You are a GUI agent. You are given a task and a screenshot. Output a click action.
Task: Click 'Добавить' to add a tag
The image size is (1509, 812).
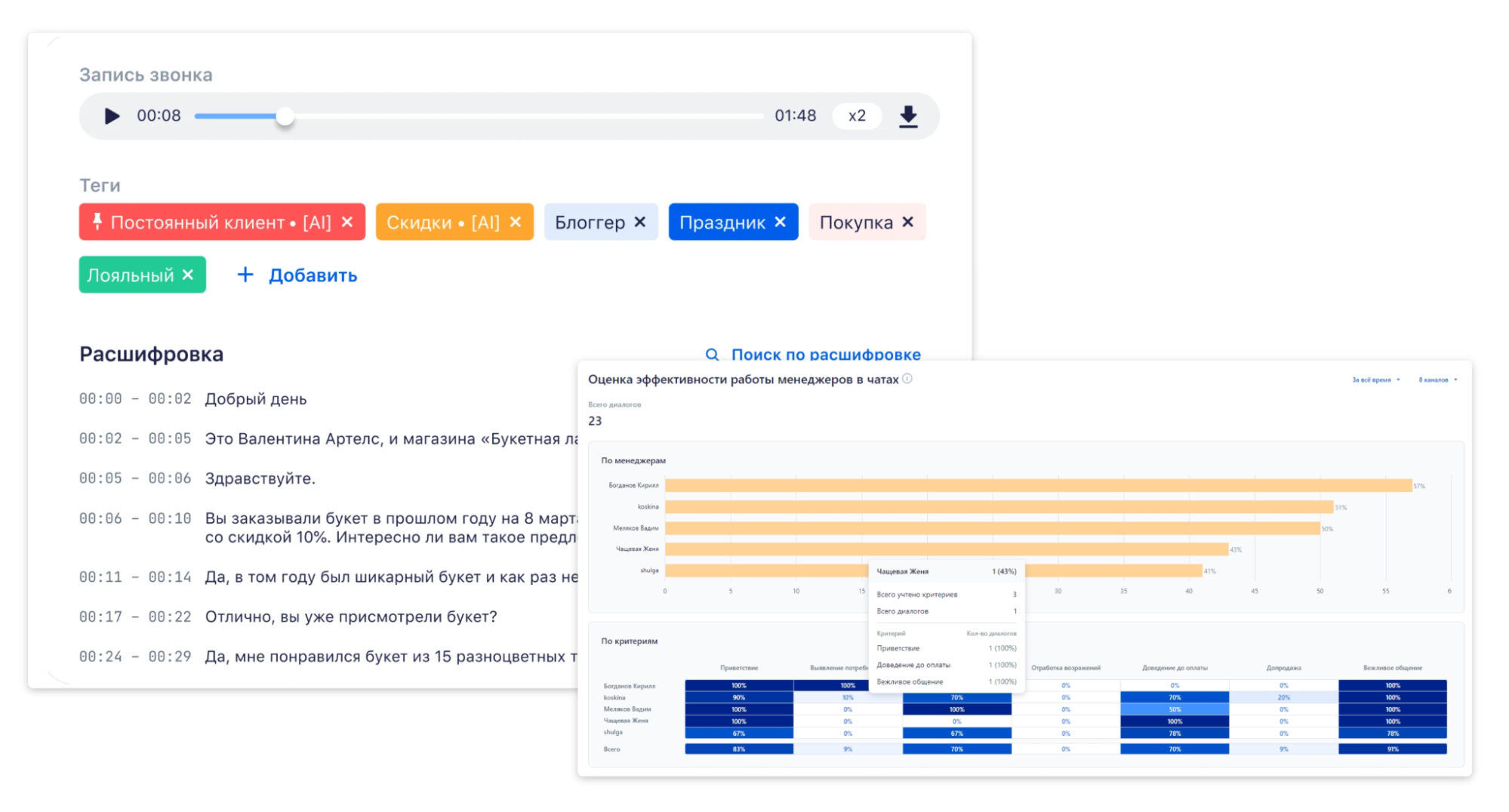297,275
